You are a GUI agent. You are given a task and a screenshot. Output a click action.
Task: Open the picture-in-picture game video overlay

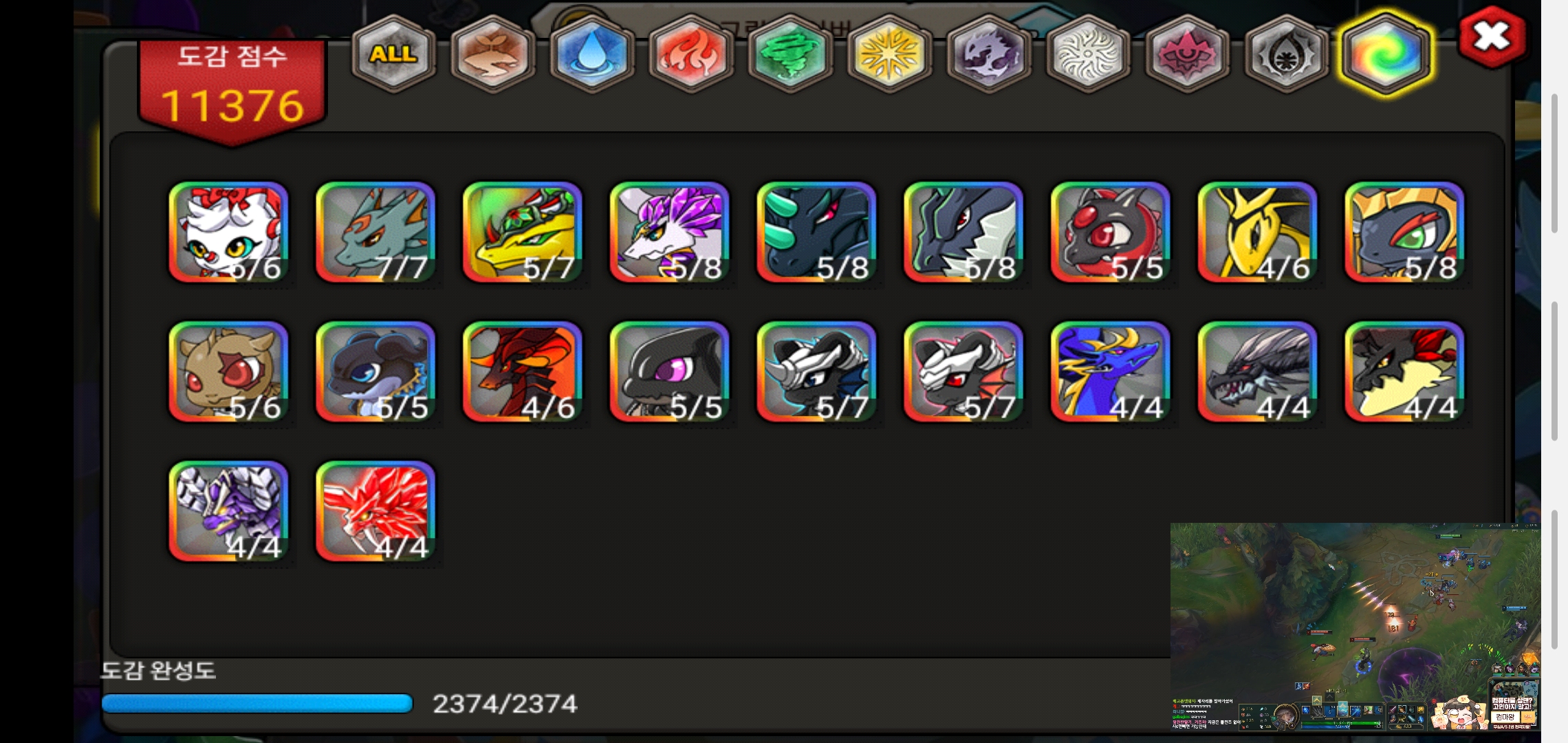coord(1355,627)
